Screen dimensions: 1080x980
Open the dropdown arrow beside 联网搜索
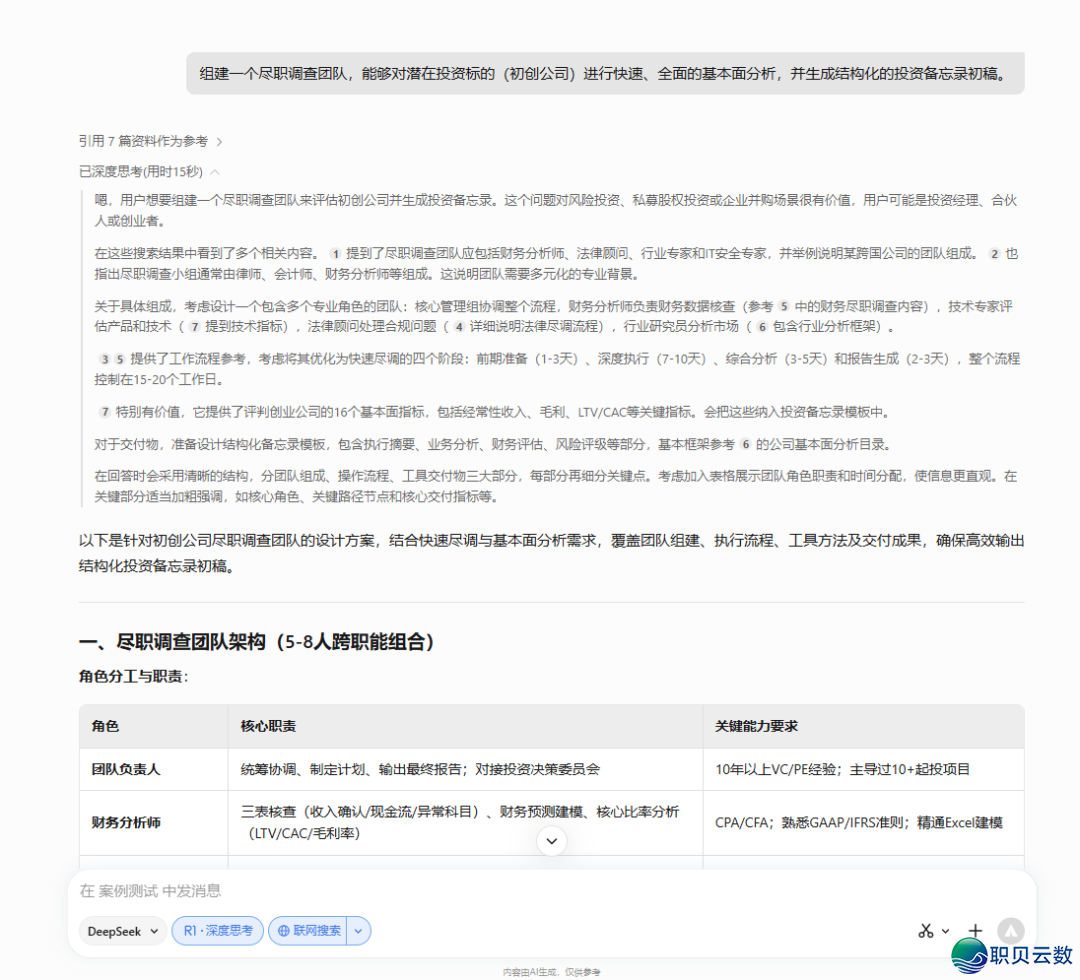(x=358, y=931)
